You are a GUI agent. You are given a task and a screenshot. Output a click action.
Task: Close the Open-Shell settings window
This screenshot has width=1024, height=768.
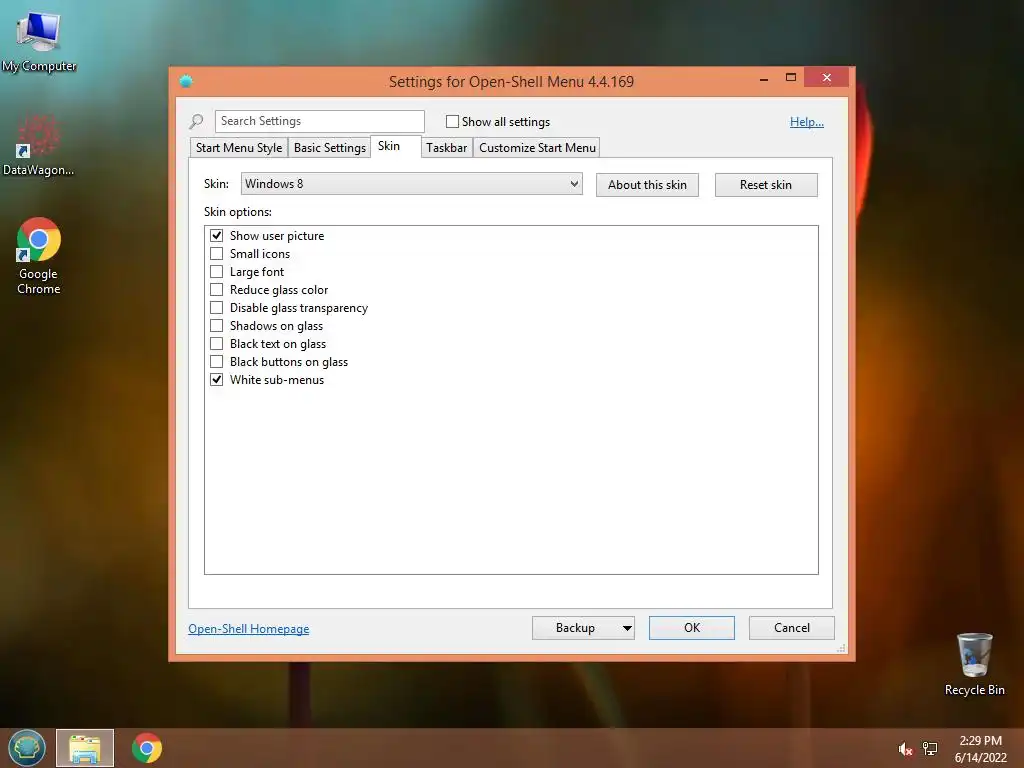pos(827,78)
